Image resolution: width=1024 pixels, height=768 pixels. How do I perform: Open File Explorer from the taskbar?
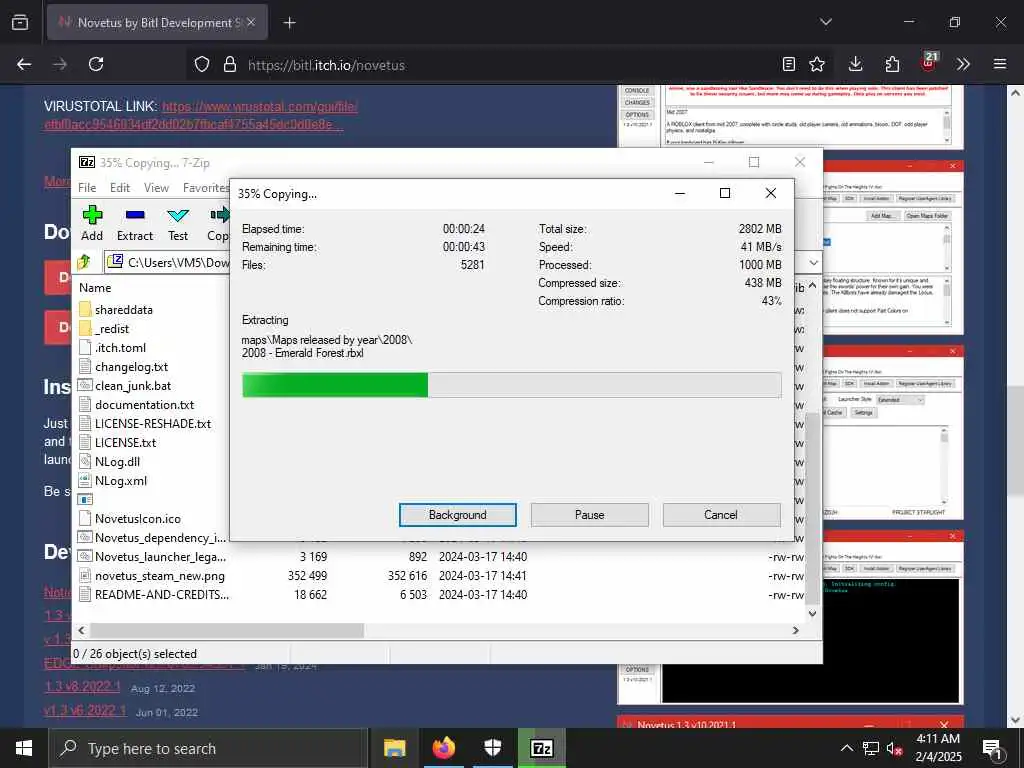pos(394,748)
